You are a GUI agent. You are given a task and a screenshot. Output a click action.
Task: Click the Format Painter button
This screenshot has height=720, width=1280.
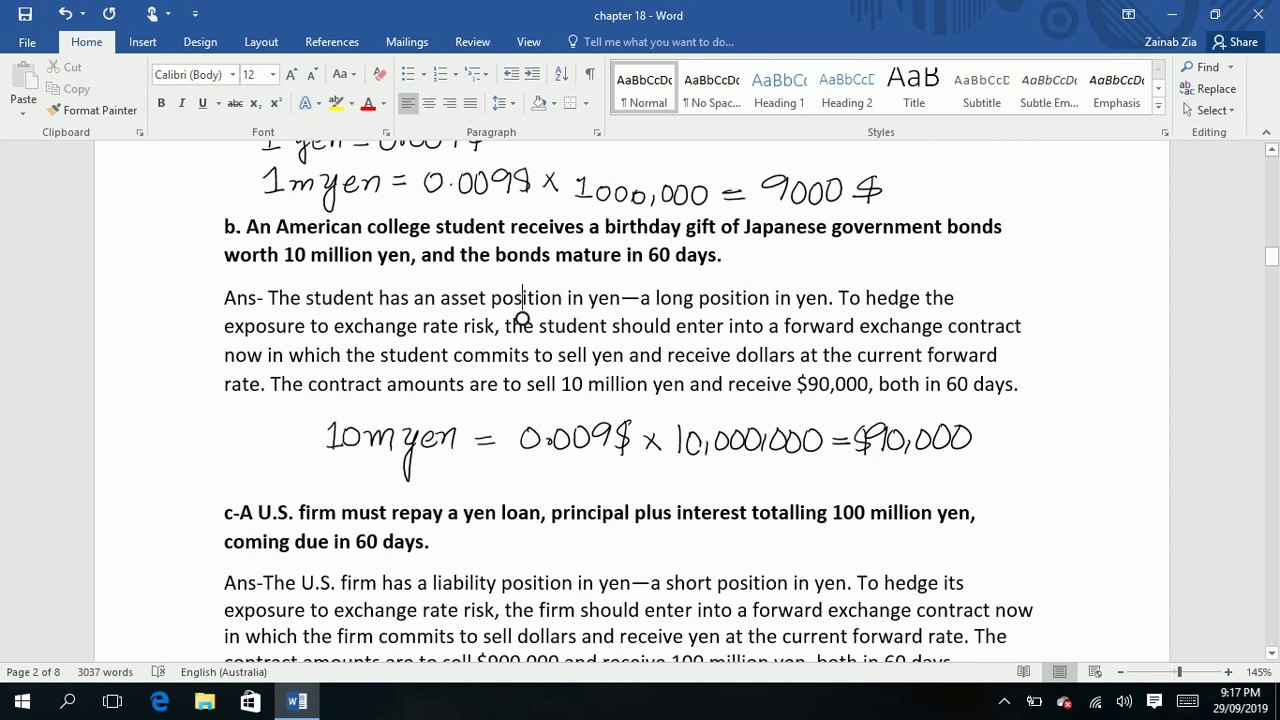pyautogui.click(x=92, y=110)
